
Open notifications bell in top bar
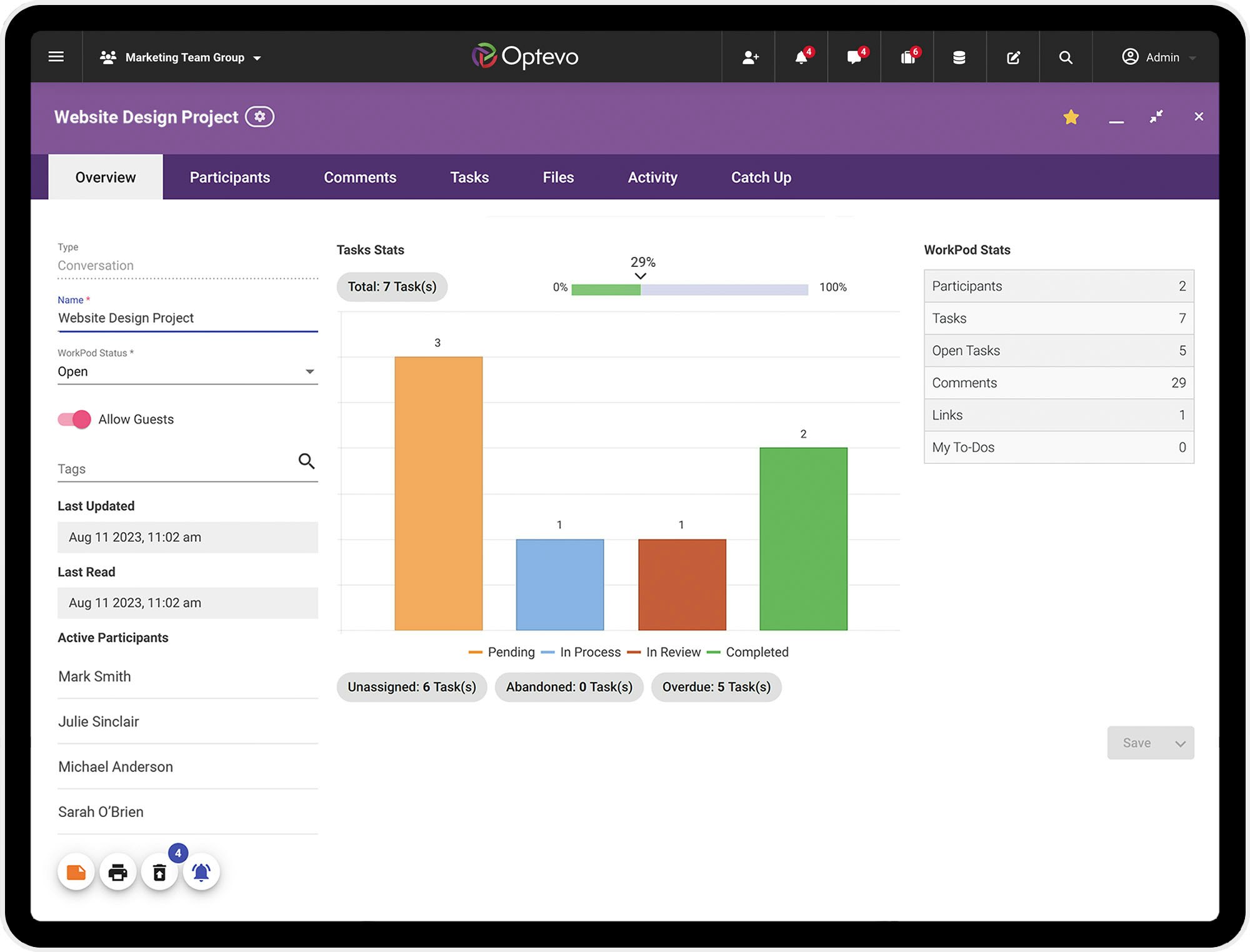[x=801, y=58]
